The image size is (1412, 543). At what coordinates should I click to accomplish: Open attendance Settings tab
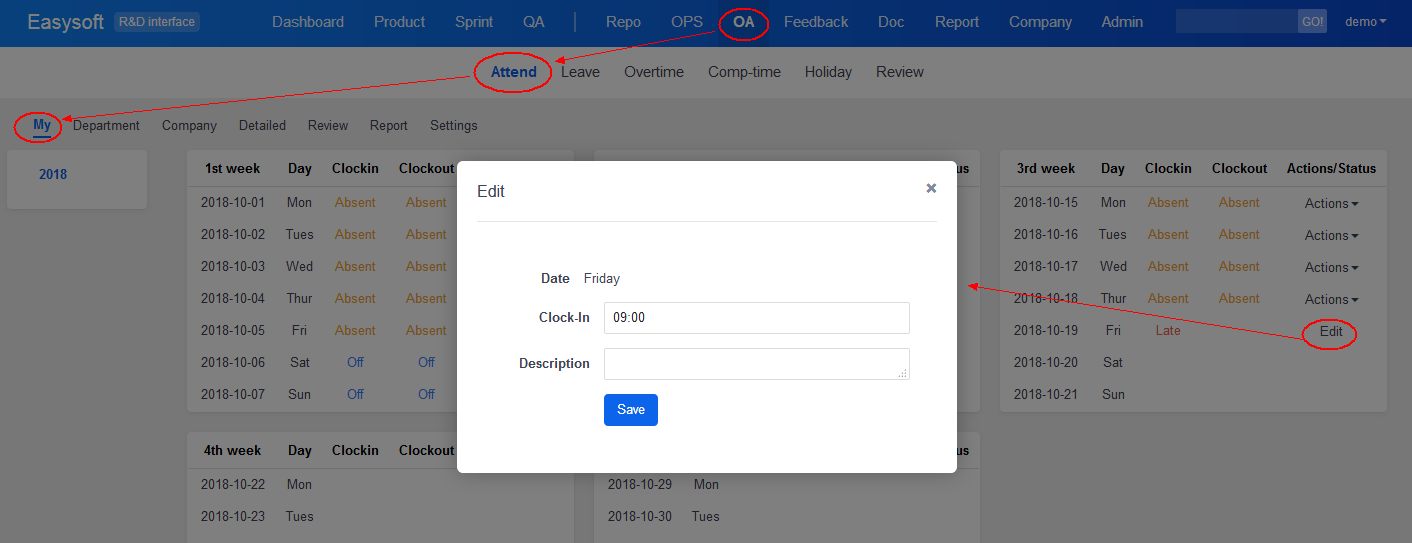tap(453, 126)
